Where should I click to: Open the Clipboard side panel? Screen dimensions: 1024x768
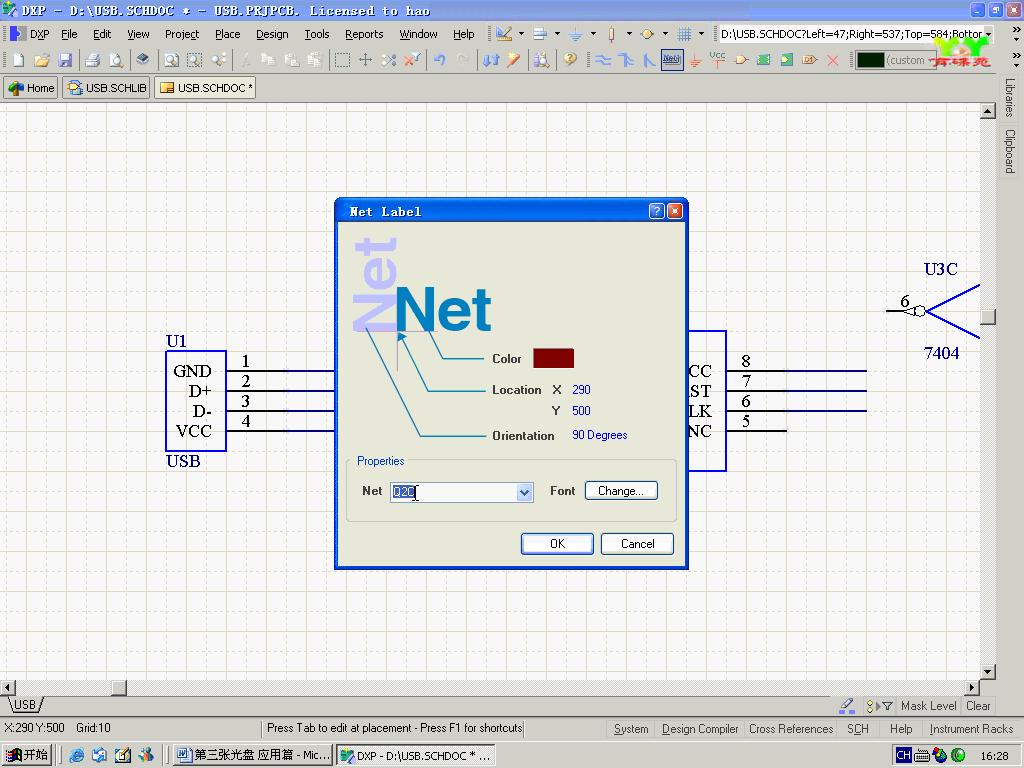point(1010,151)
